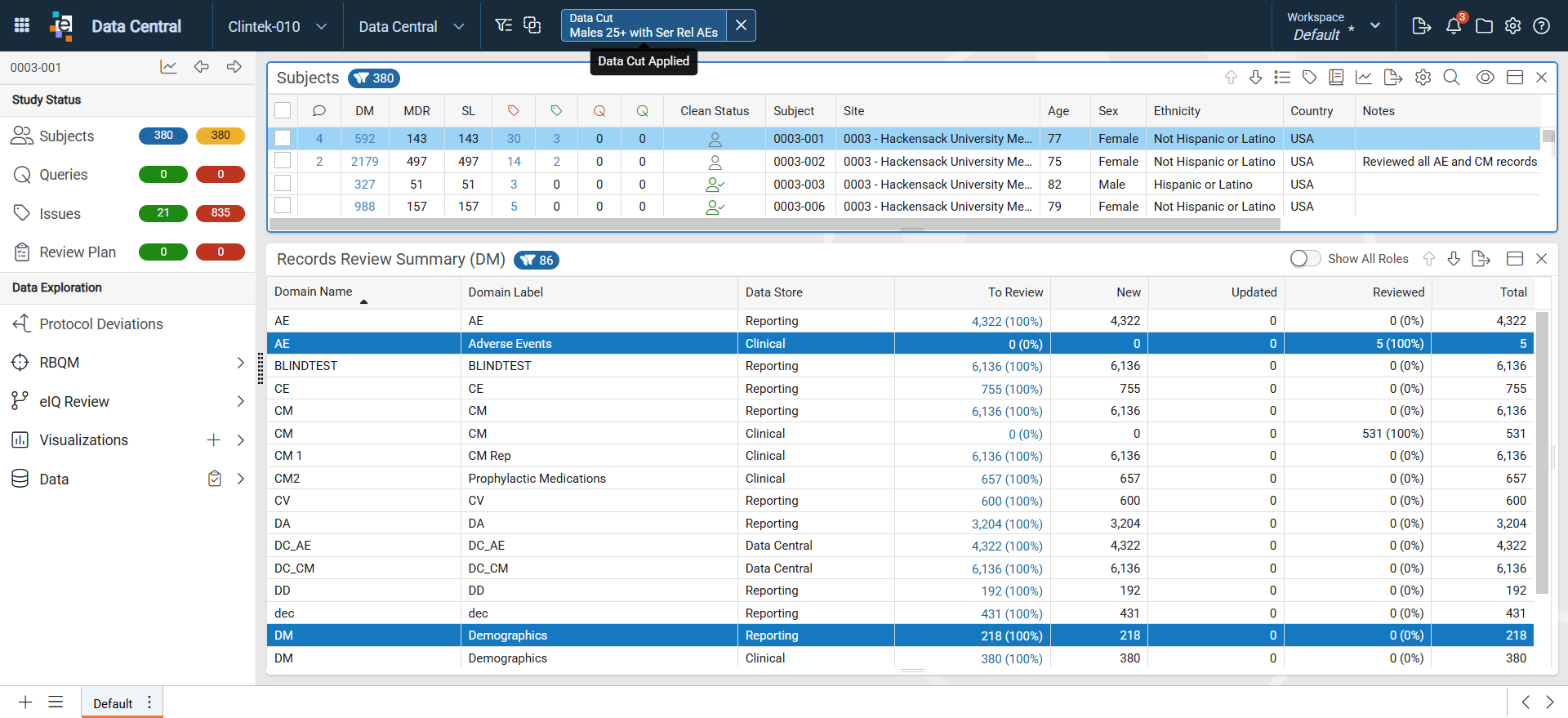Open Protocol Deviations in sidebar

101,324
